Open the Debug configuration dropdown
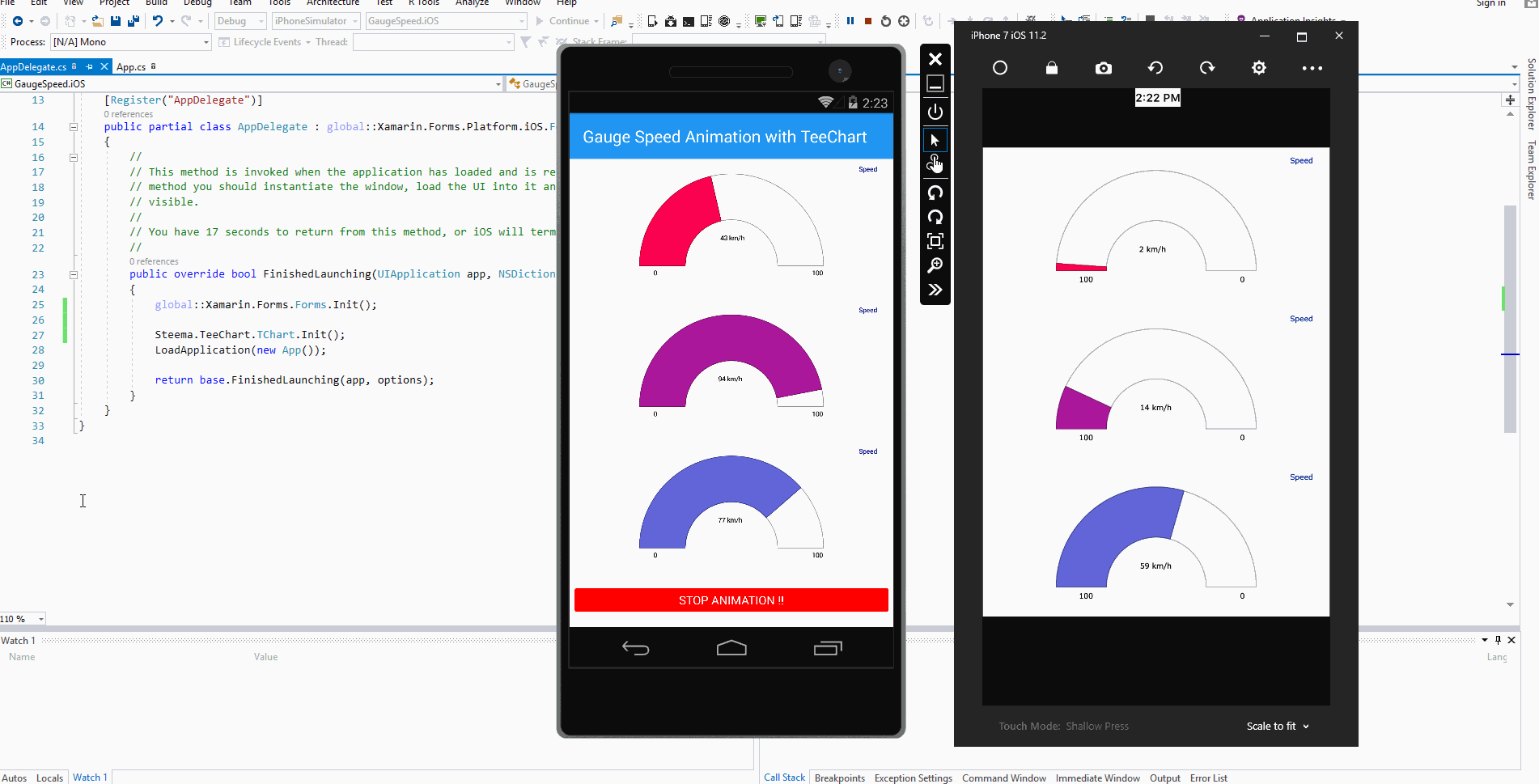 pos(240,21)
